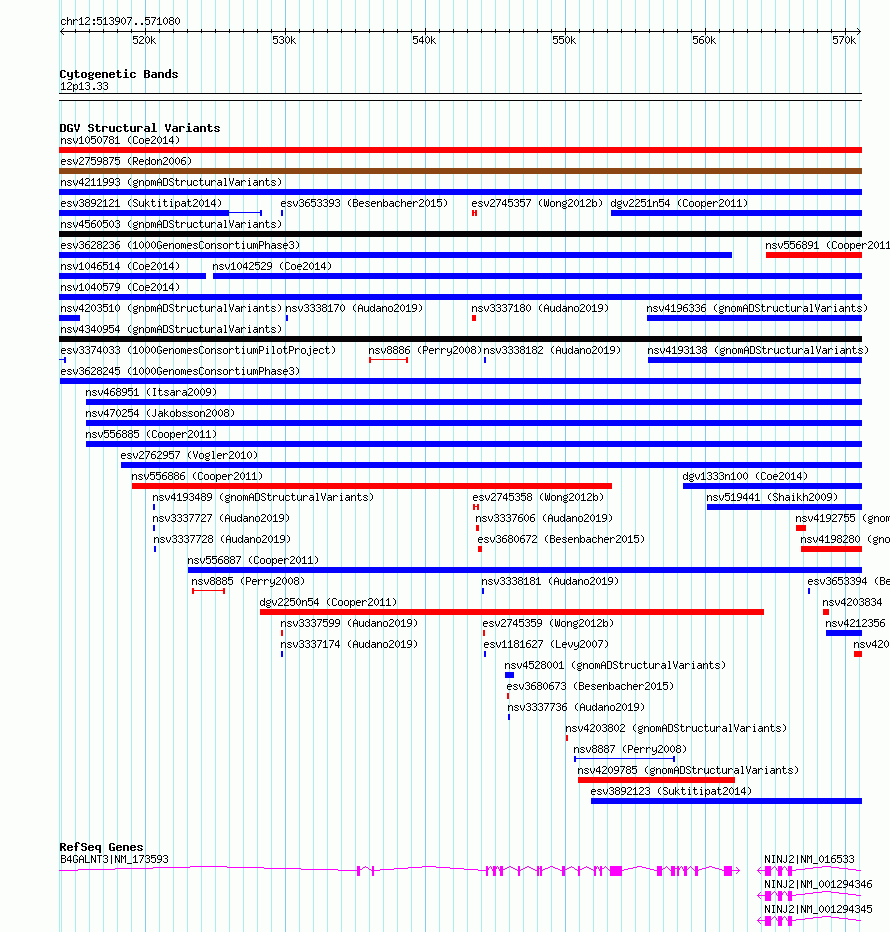Click esv1181627 (Levy2007) label
Screen dimensions: 890x932
546,644
